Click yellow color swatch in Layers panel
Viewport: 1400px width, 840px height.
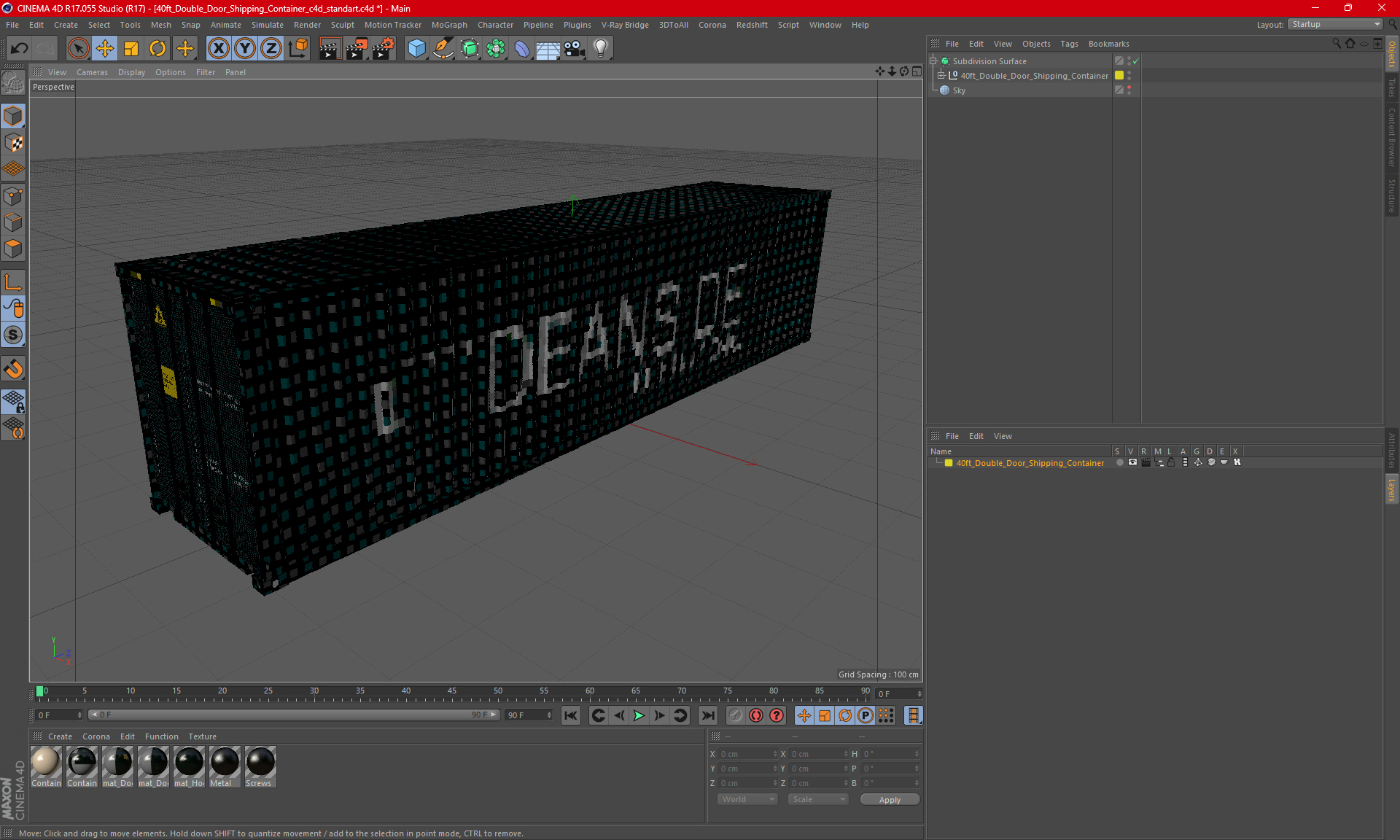click(x=949, y=463)
